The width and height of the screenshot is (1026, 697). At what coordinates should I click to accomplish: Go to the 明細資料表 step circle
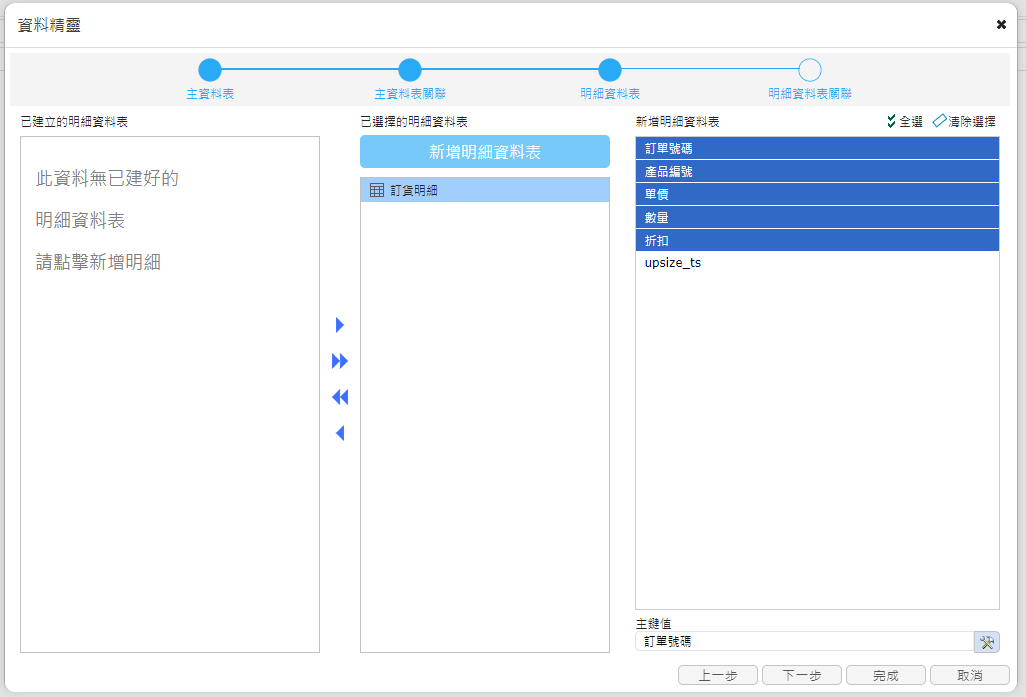tap(610, 69)
